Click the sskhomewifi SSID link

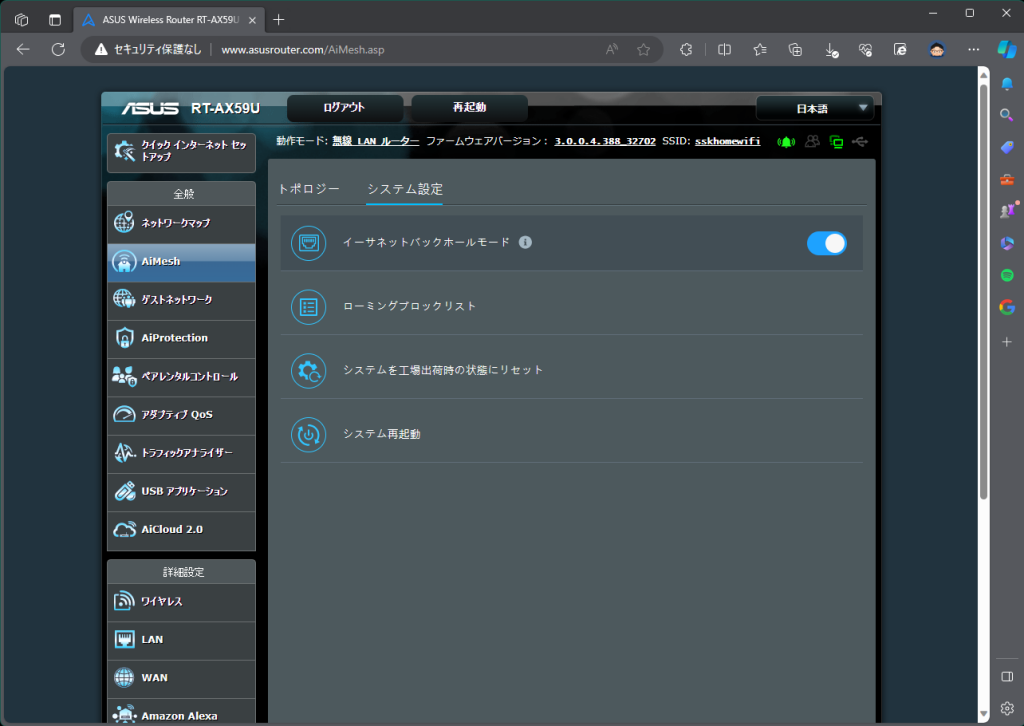[728, 141]
